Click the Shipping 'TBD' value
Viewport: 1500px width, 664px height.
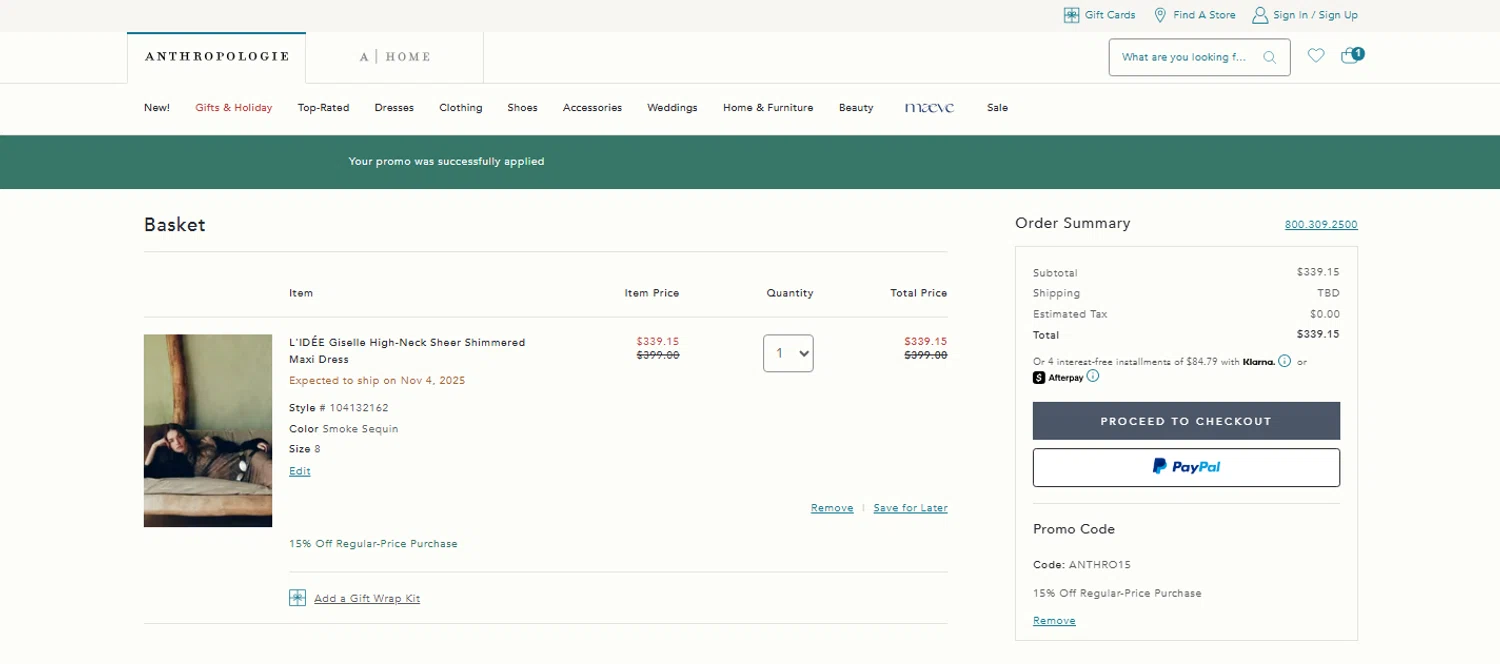point(1328,293)
